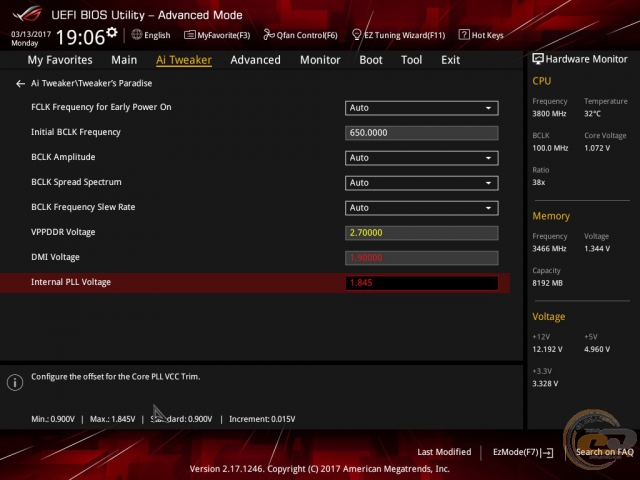Click the VPPDDR Voltage value field

click(422, 233)
